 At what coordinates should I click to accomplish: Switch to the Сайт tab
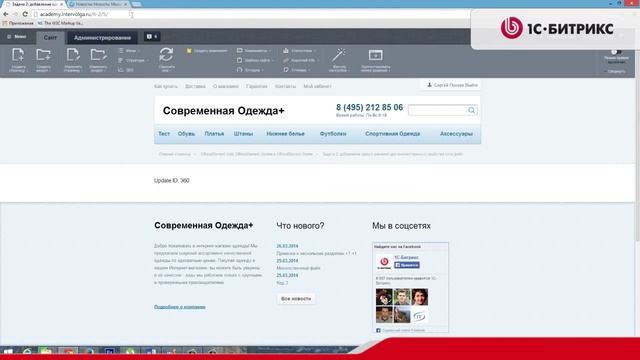(50, 38)
